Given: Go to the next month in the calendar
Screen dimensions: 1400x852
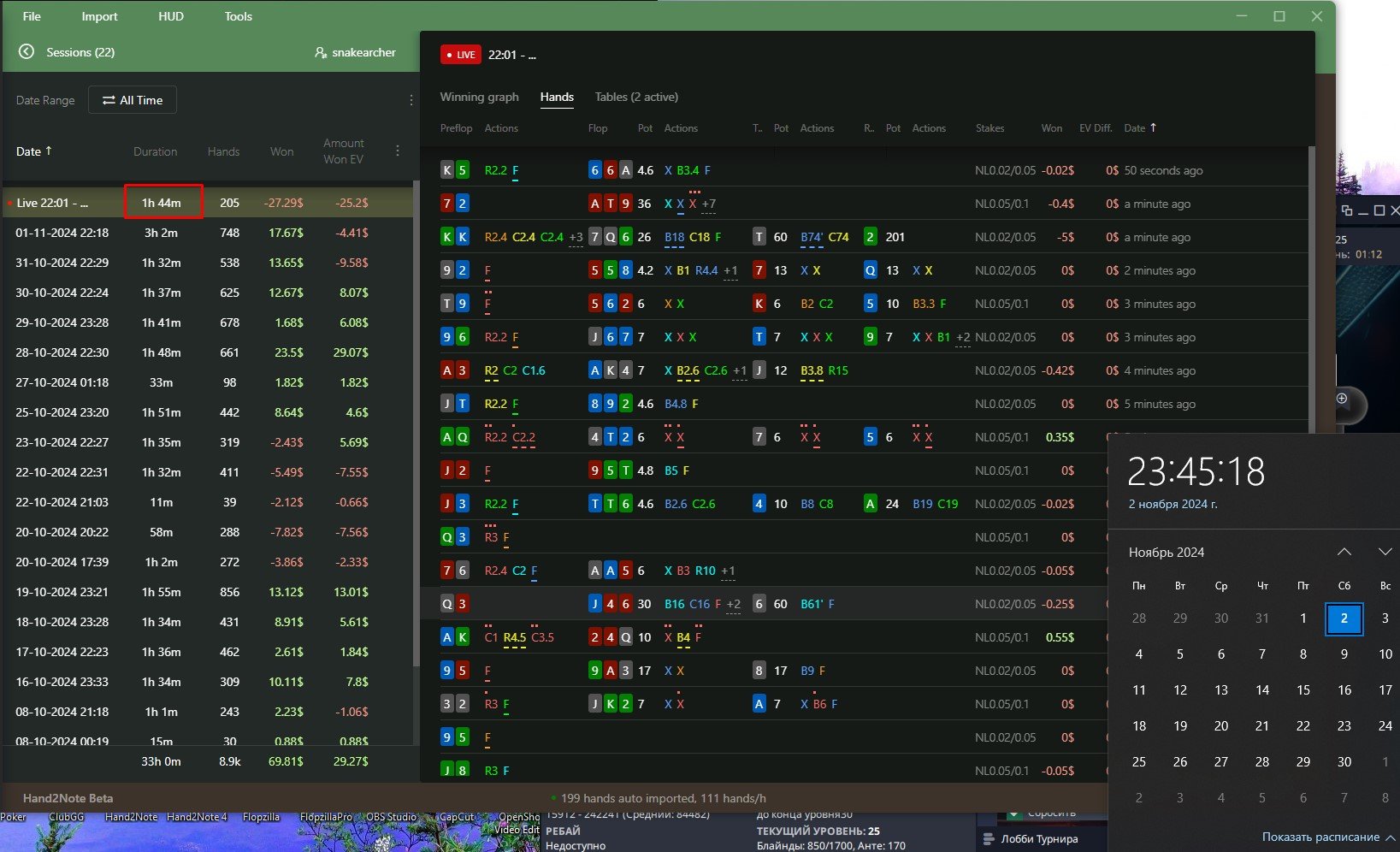Looking at the screenshot, I should pyautogui.click(x=1385, y=553).
